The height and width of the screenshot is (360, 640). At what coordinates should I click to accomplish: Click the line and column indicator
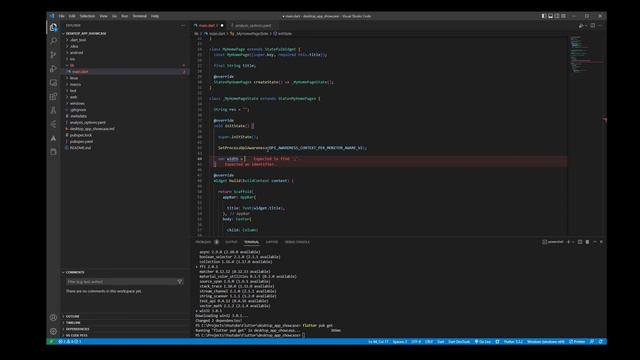[x=378, y=342]
